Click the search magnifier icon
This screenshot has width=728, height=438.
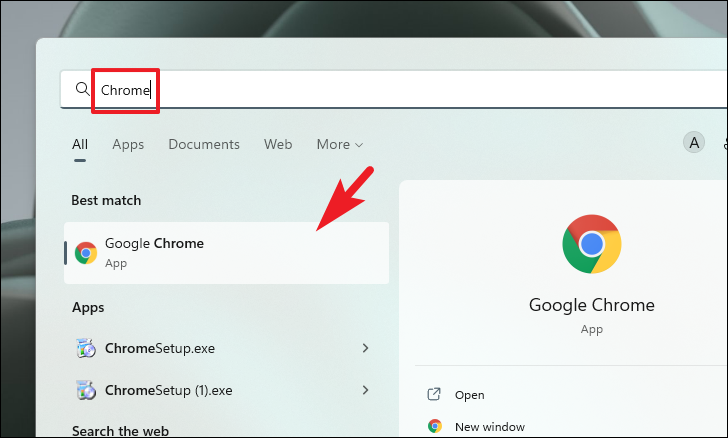[x=83, y=89]
